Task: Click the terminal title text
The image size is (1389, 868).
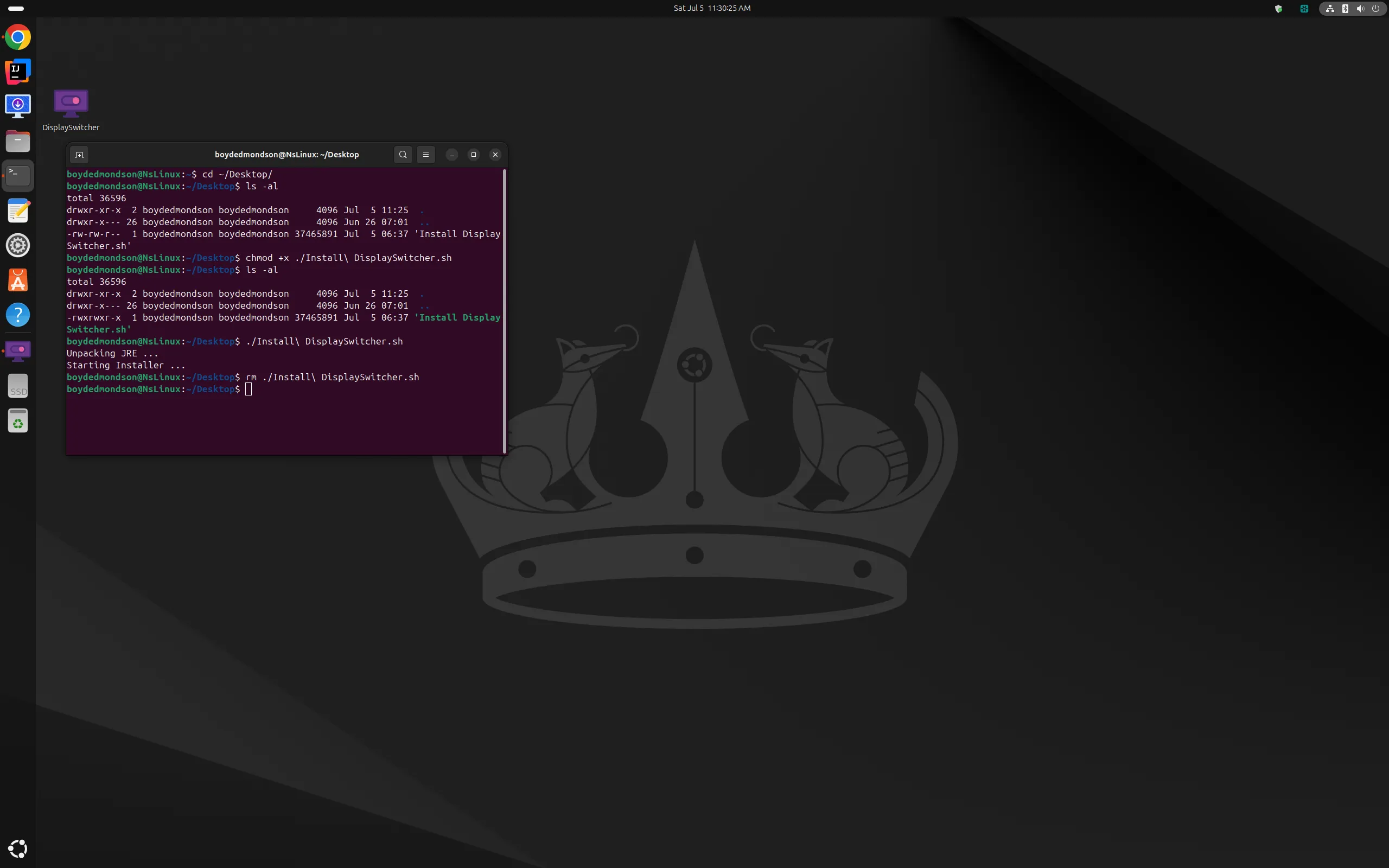Action: (287, 155)
